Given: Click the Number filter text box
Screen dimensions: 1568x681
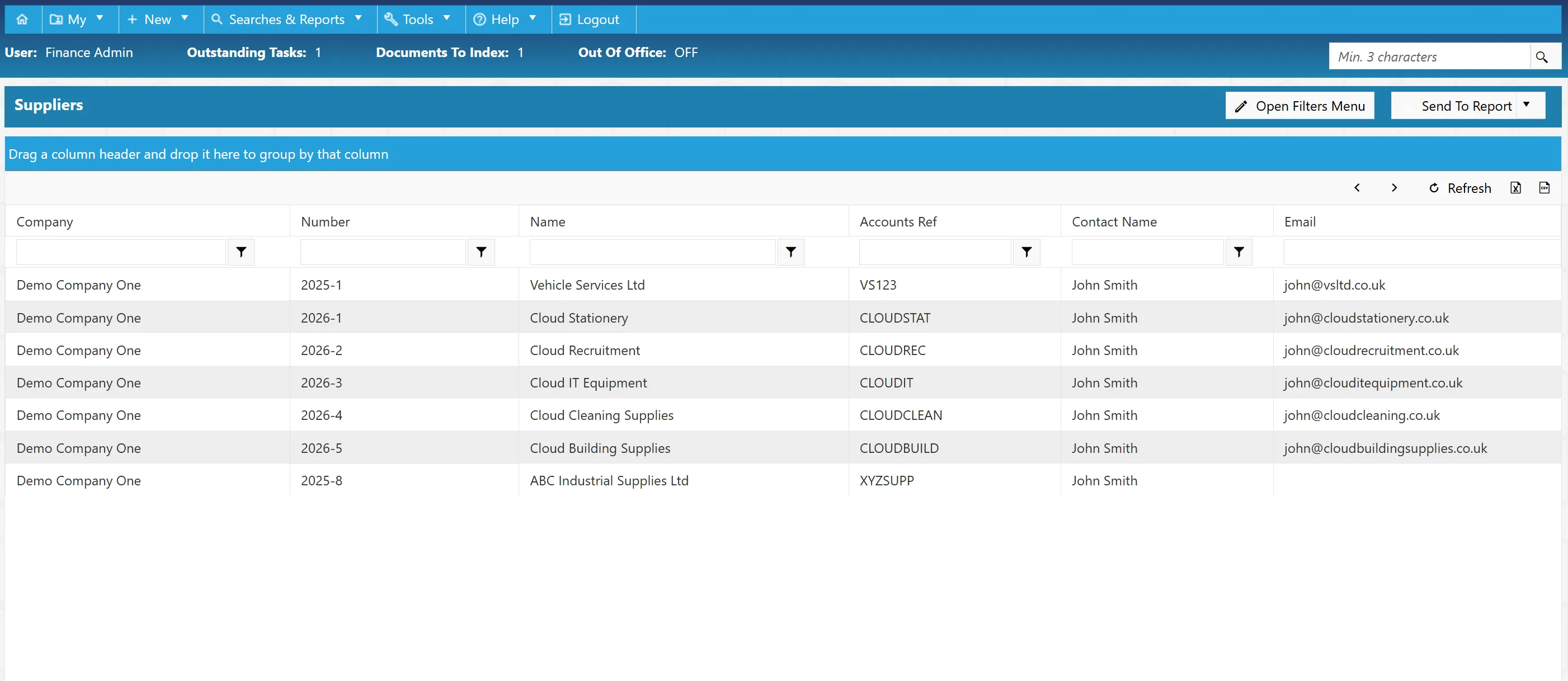Looking at the screenshot, I should [x=383, y=252].
